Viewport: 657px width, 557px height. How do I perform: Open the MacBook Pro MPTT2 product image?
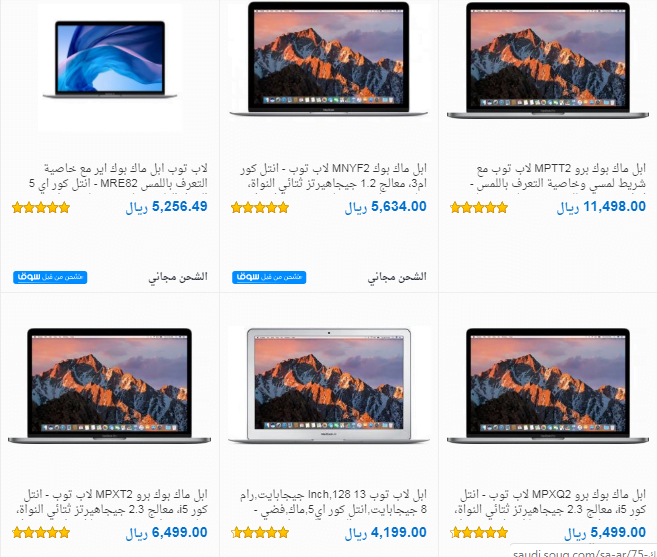click(x=548, y=60)
